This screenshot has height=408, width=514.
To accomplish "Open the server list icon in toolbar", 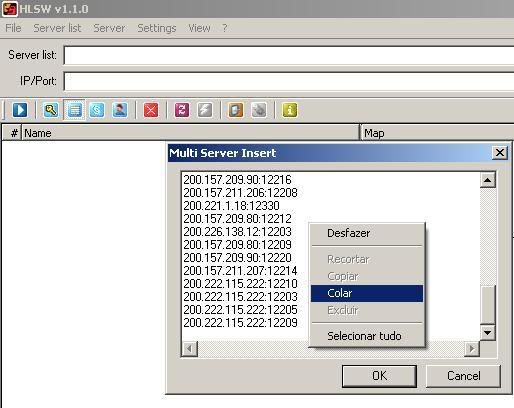I will [x=74, y=110].
